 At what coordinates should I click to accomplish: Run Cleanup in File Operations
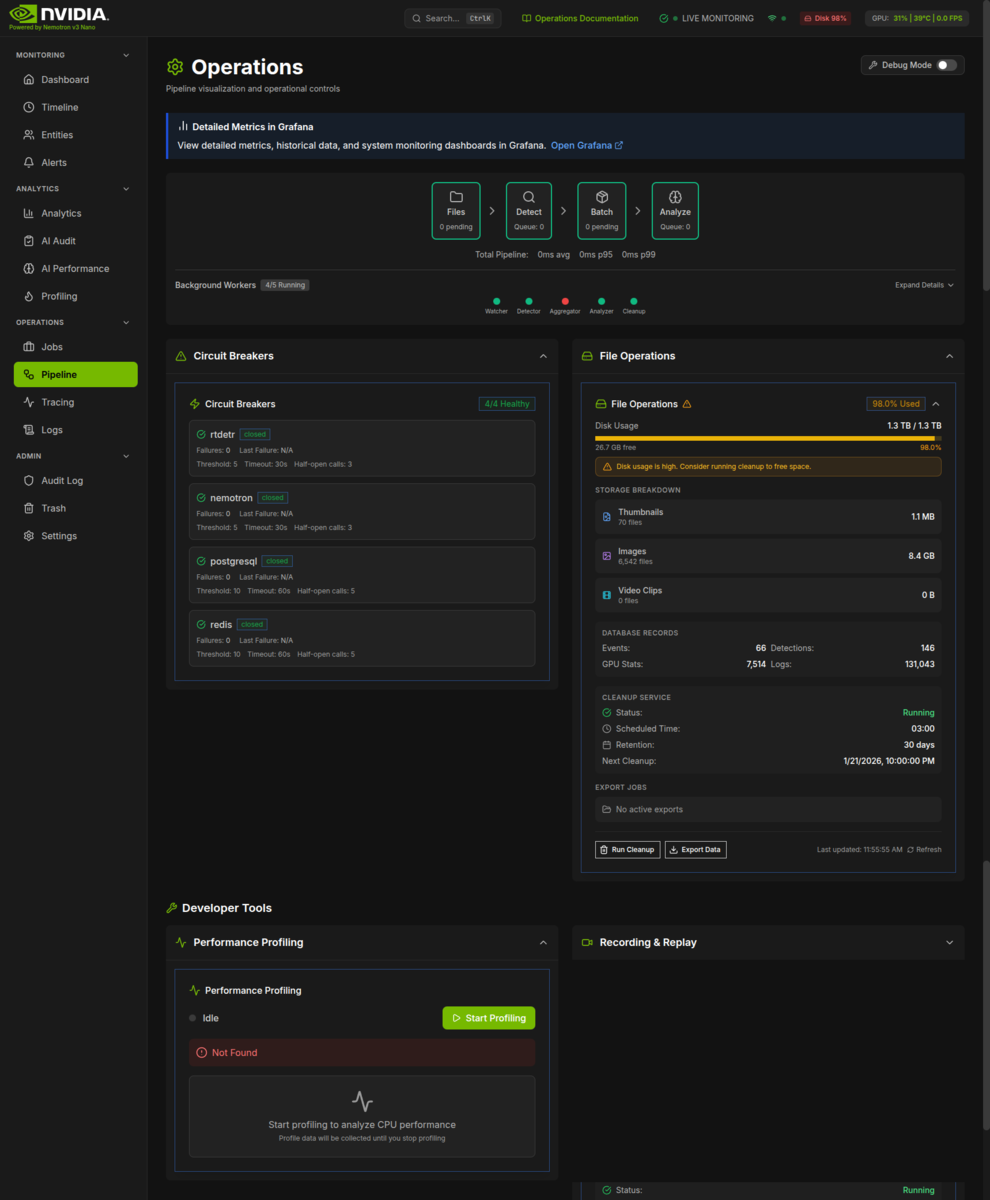(627, 849)
